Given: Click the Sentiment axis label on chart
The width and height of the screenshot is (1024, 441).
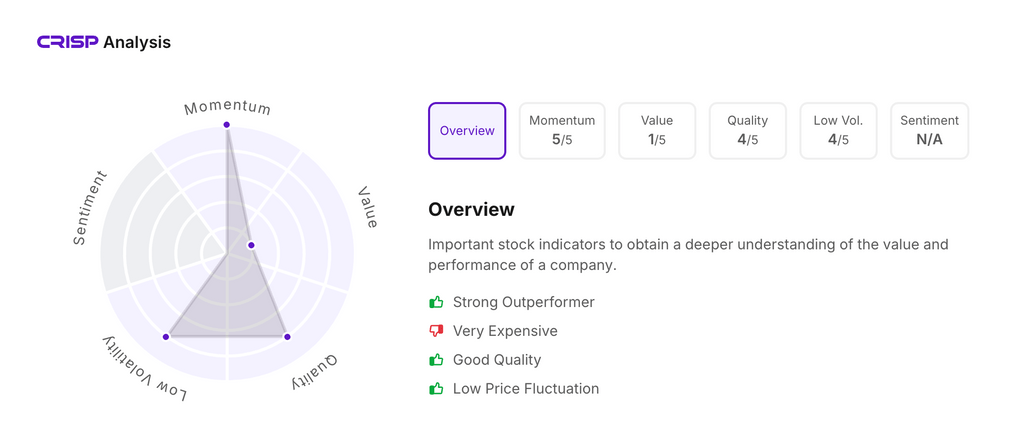Looking at the screenshot, I should point(90,208).
